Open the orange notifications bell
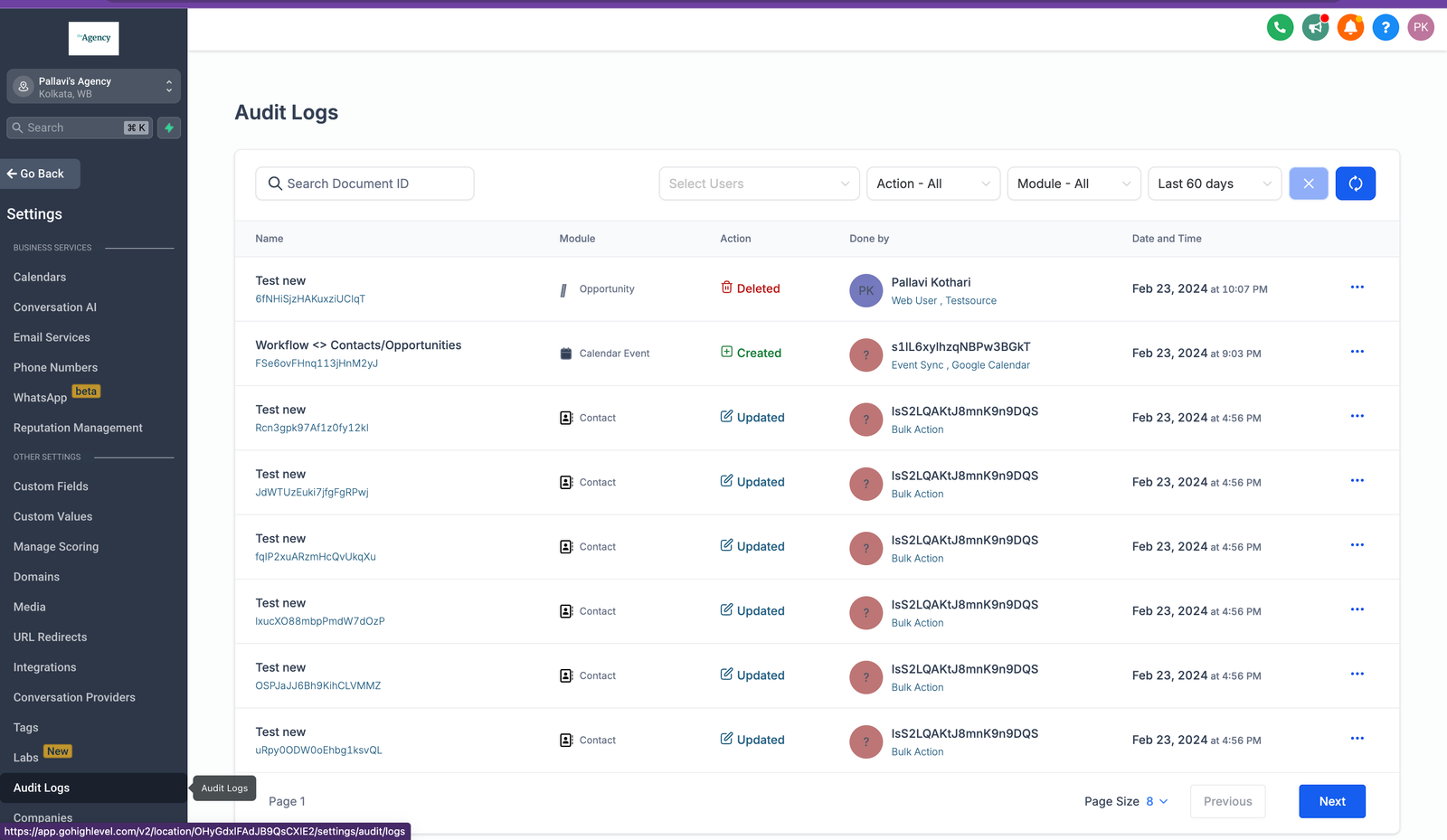This screenshot has height=840, width=1447. [1350, 28]
